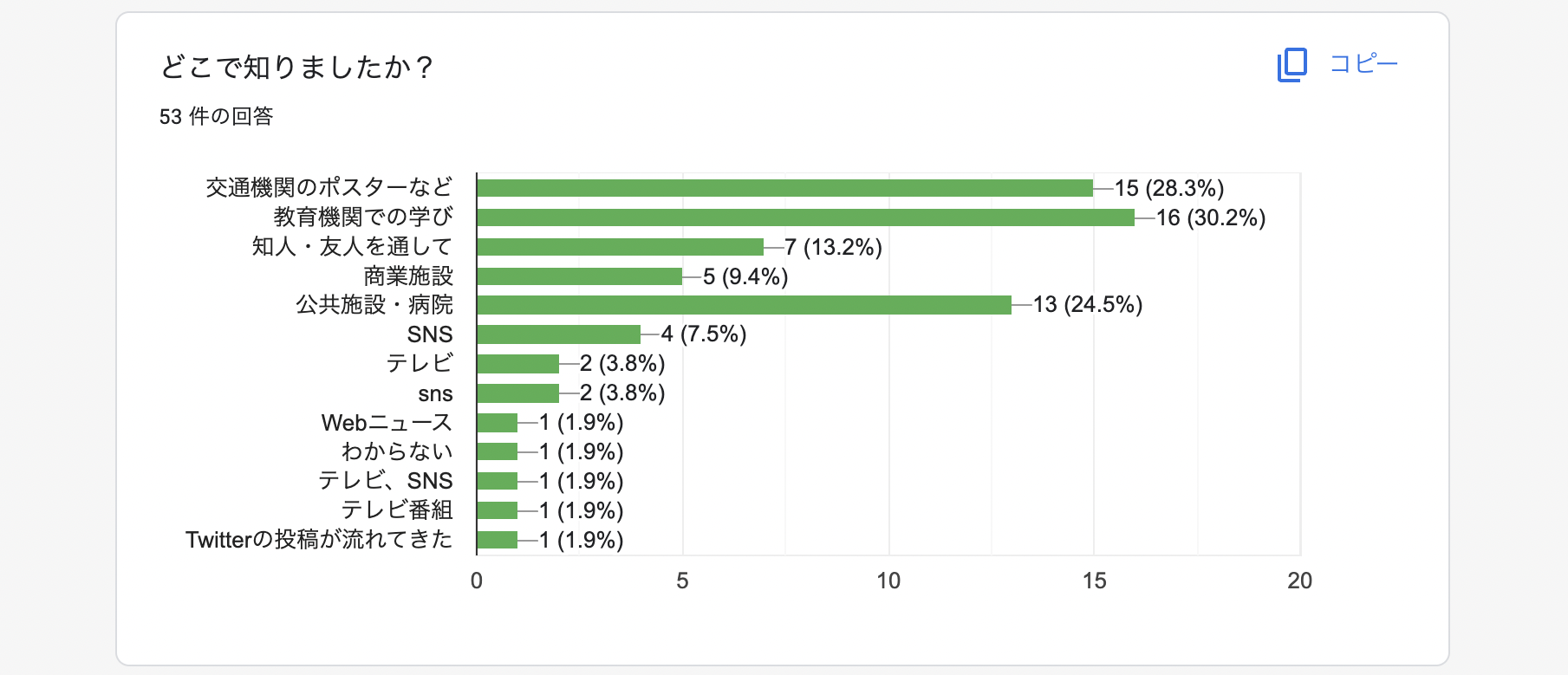Click the axis tick label 20

[1299, 581]
